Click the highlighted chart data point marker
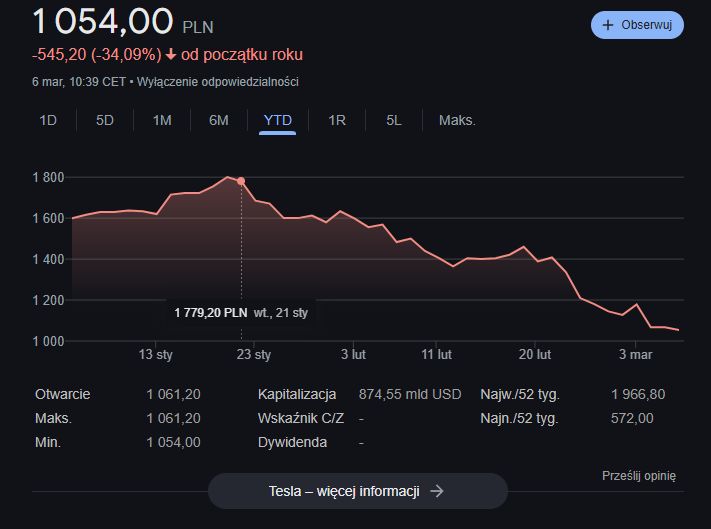This screenshot has height=529, width=711. pyautogui.click(x=241, y=181)
